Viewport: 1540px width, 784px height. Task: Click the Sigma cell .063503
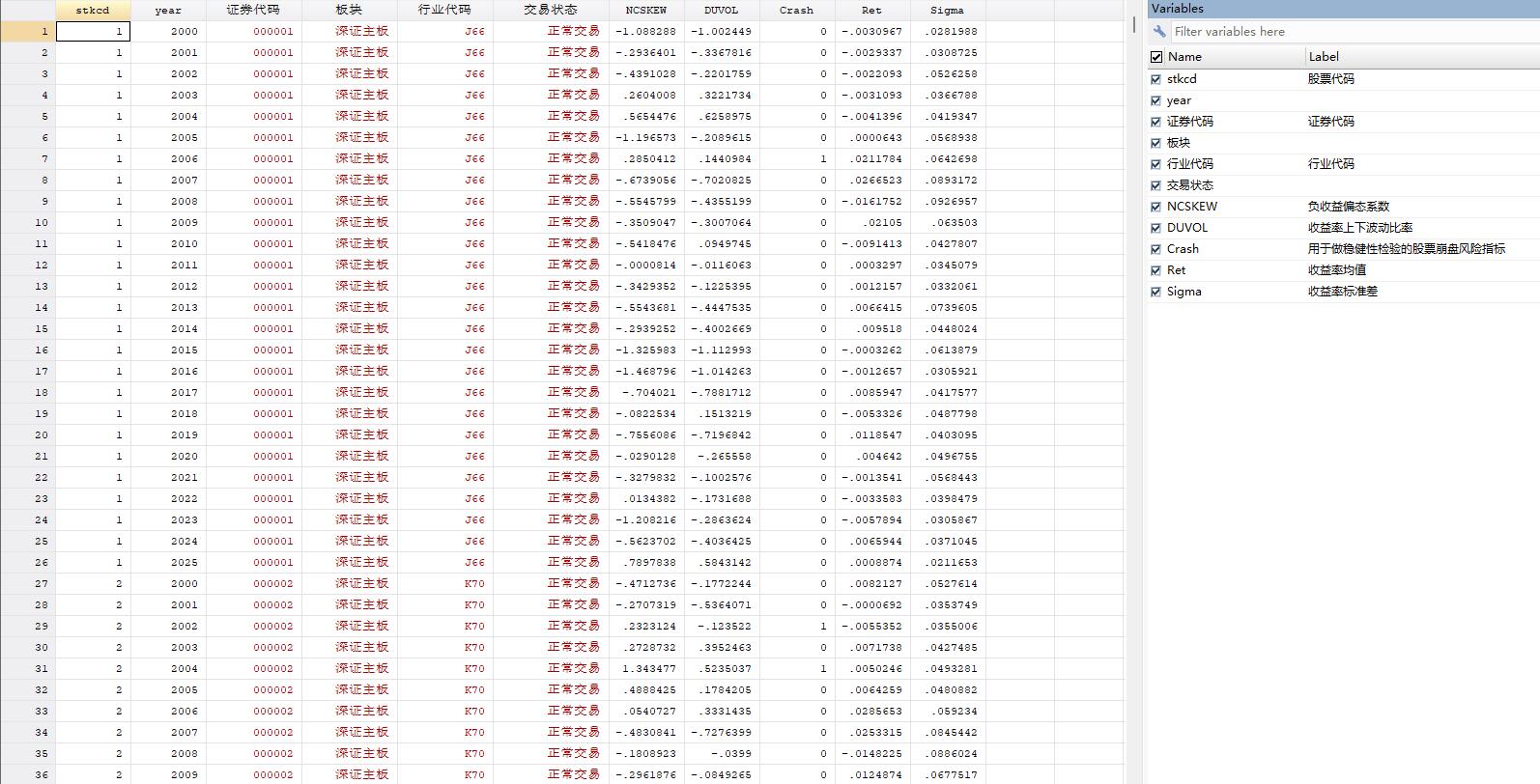(x=948, y=222)
